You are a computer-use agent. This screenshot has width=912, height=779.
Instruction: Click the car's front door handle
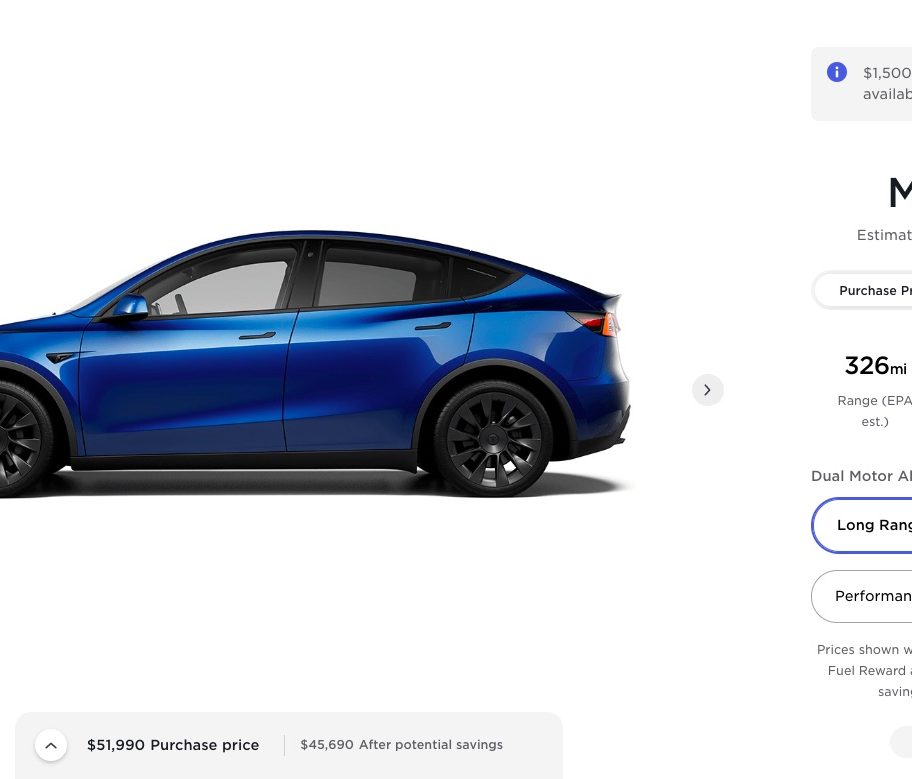pos(257,336)
